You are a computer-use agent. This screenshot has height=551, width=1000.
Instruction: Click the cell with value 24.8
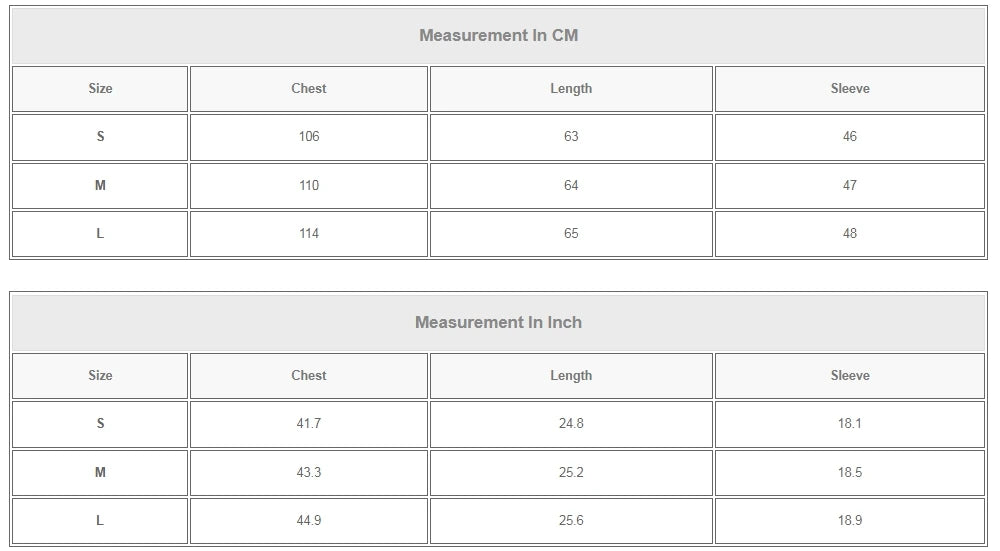tap(571, 424)
